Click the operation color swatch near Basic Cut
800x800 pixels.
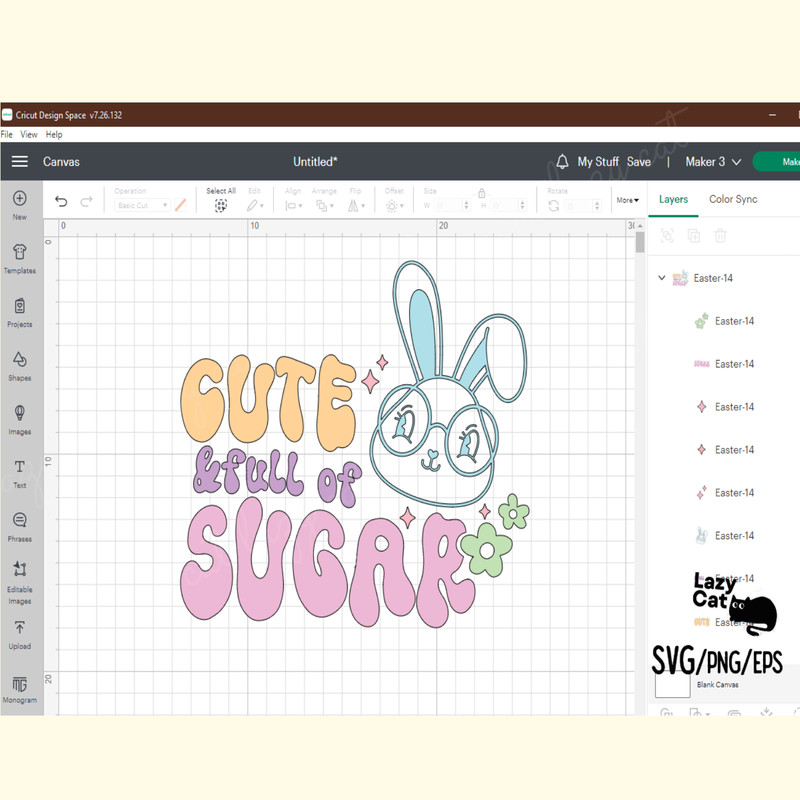click(x=180, y=204)
